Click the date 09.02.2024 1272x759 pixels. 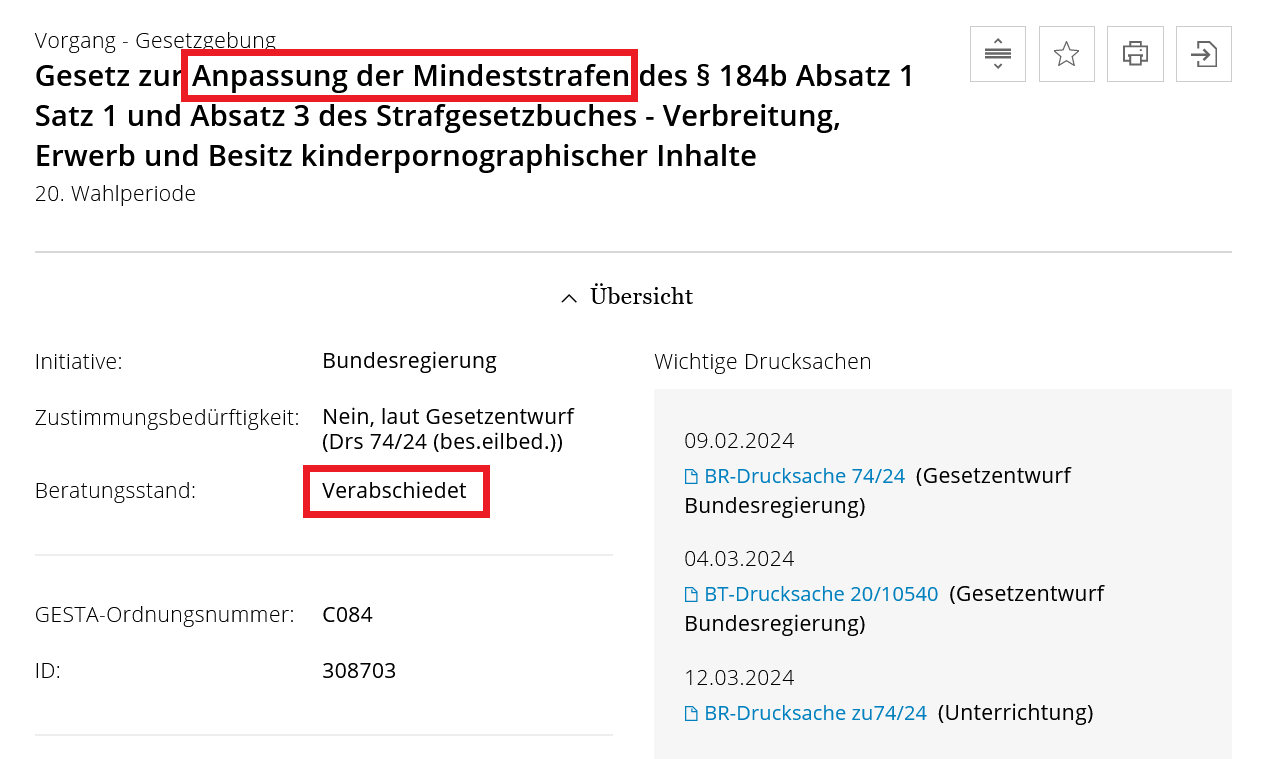coord(739,441)
